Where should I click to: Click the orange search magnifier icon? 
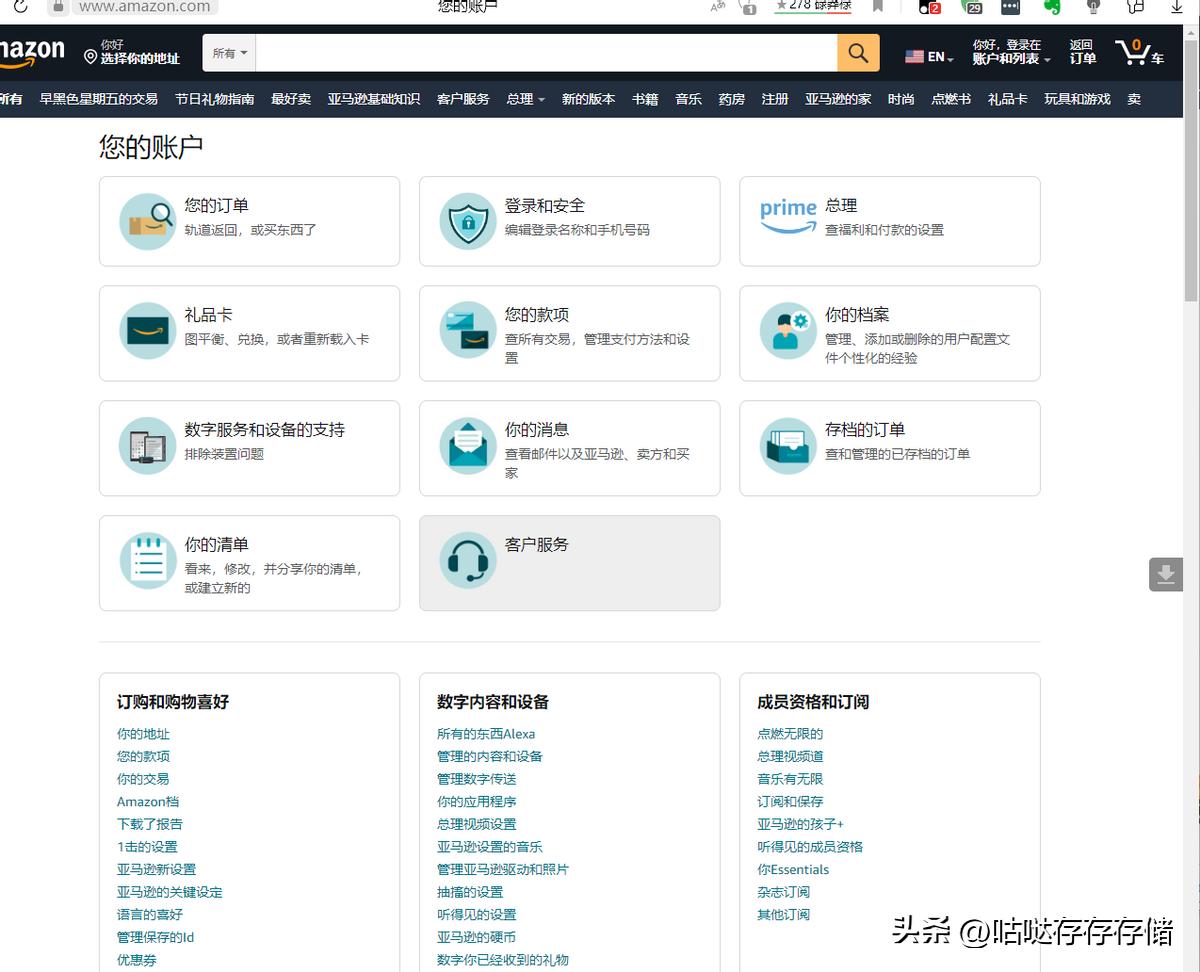[x=858, y=52]
